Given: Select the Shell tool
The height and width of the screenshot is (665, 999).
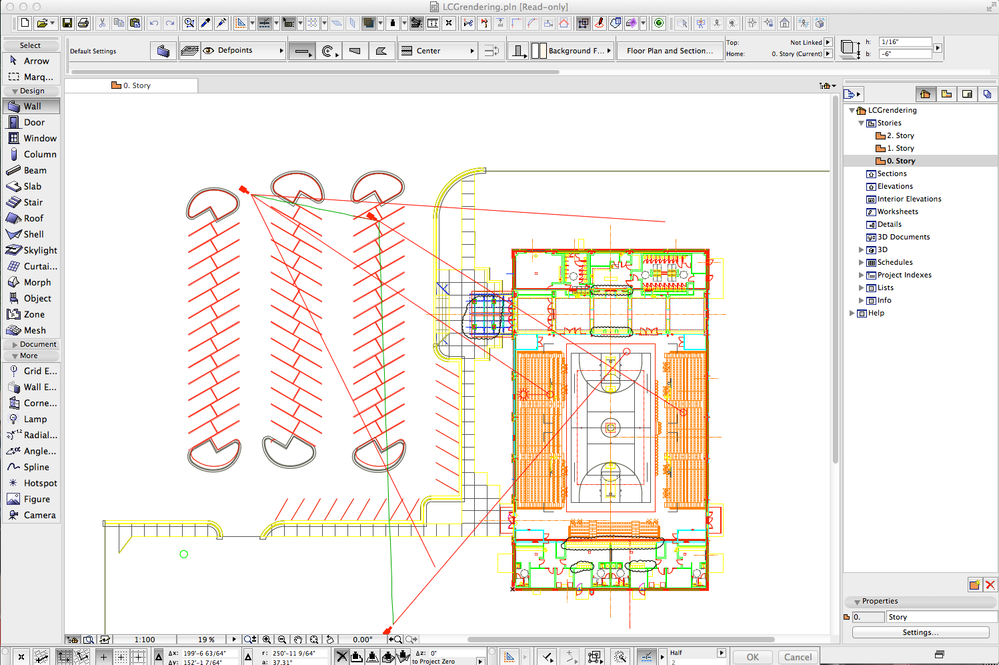Looking at the screenshot, I should [32, 234].
